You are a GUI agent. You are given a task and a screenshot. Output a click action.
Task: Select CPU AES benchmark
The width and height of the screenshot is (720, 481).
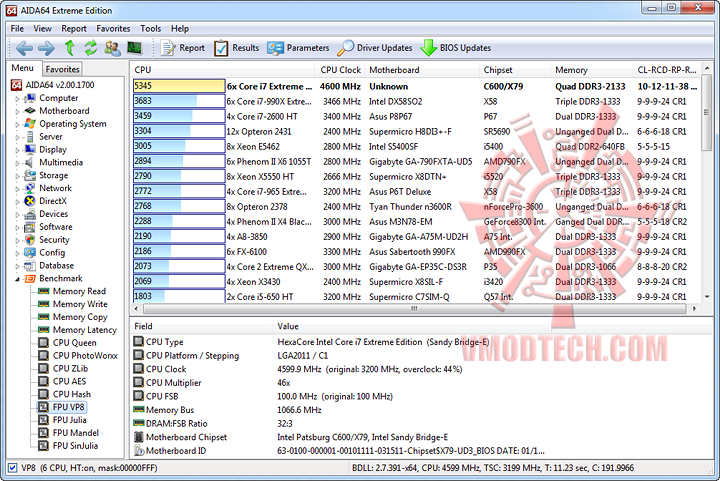(x=69, y=381)
